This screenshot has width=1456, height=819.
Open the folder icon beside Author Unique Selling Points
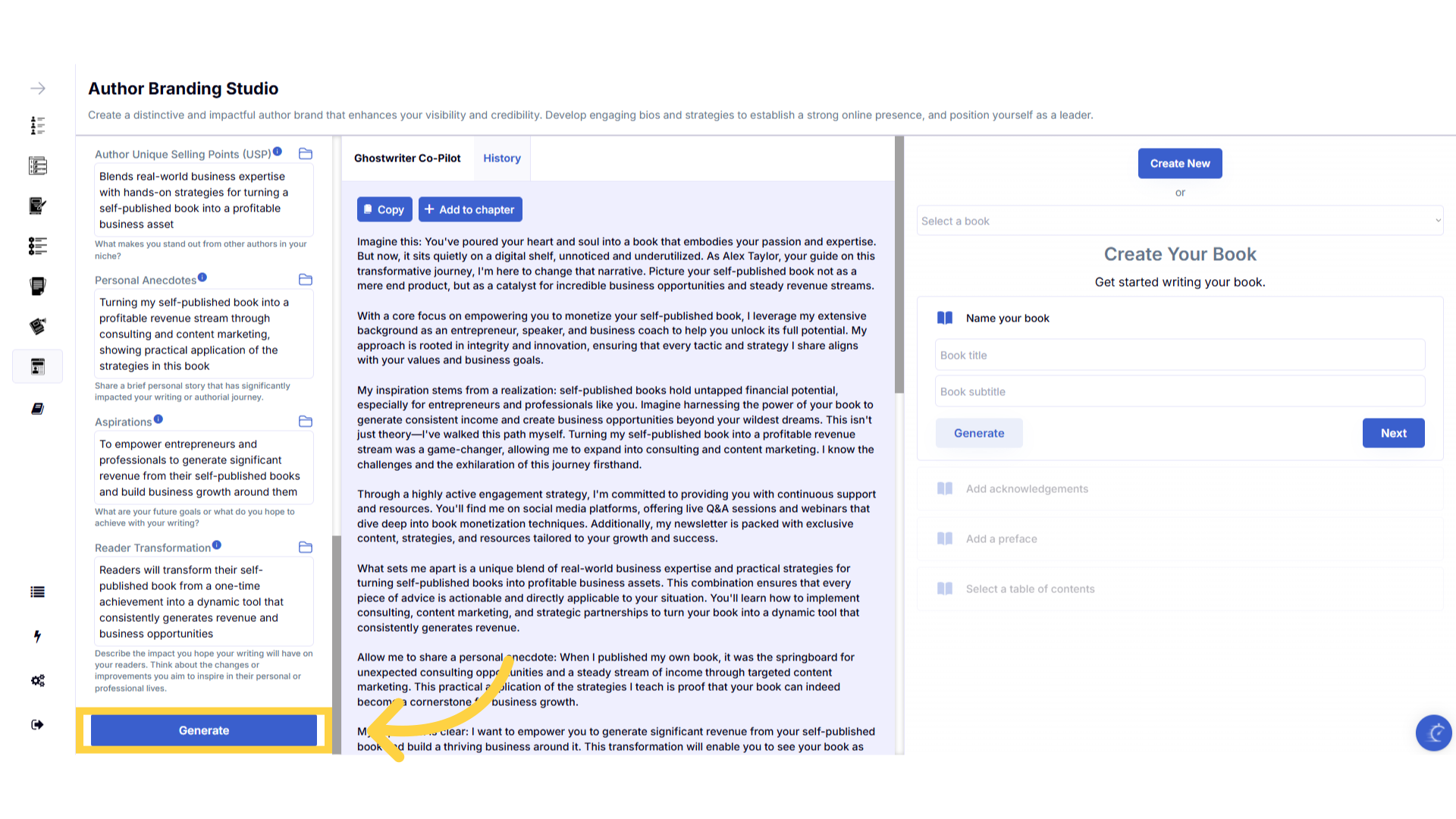(x=306, y=154)
